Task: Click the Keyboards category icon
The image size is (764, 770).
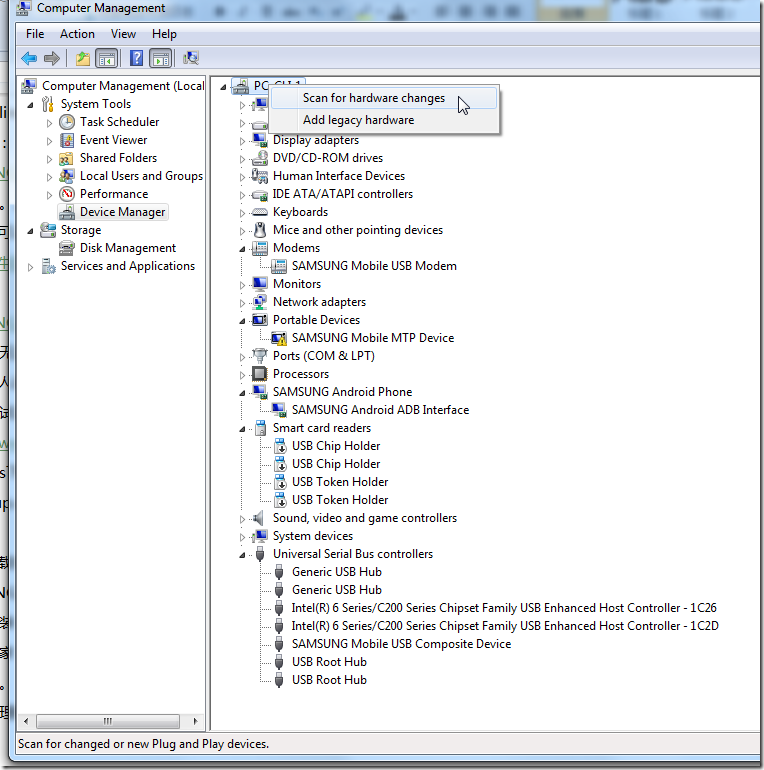Action: click(x=259, y=212)
